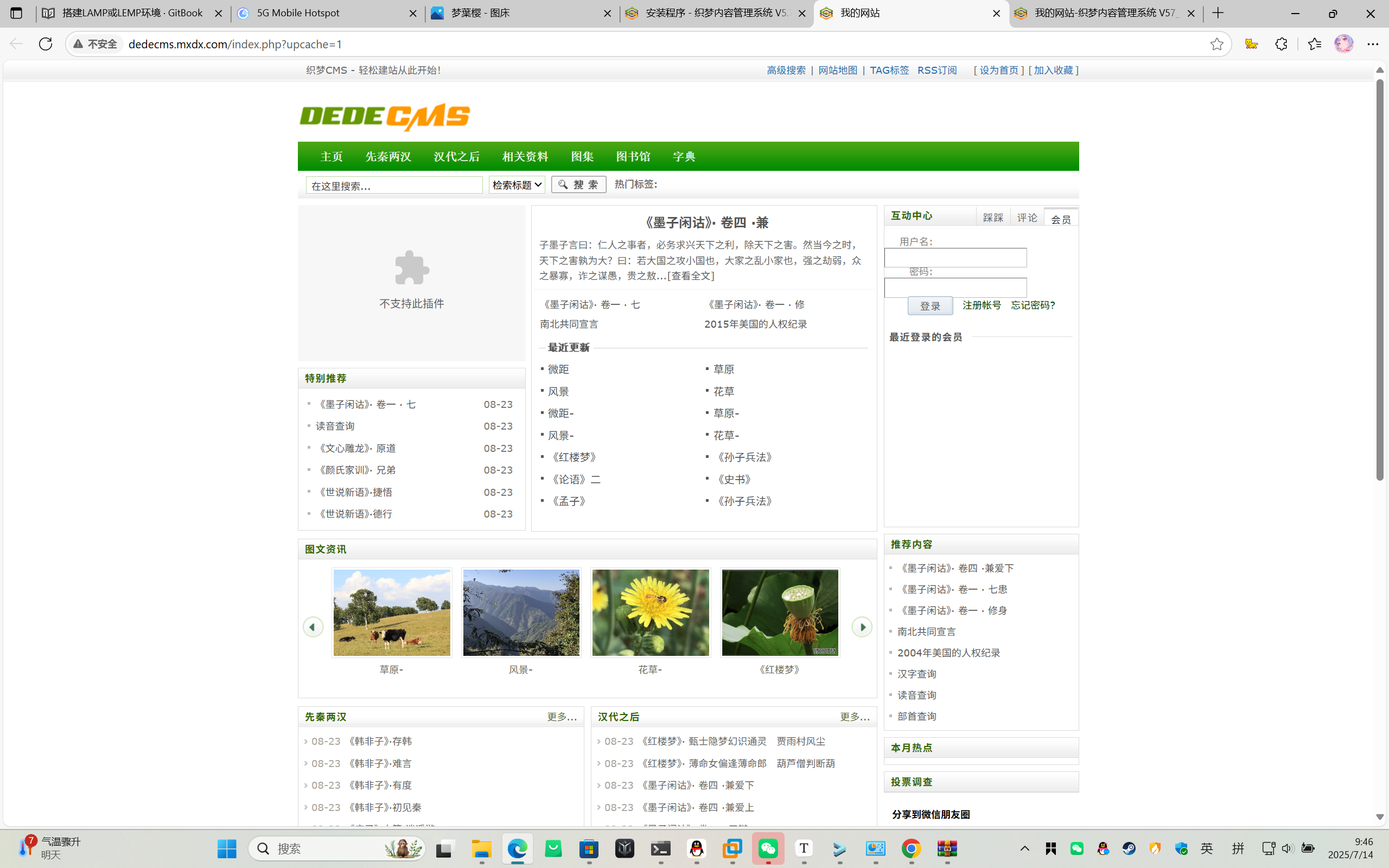Open the favorites list icon in toolbar
Image resolution: width=1389 pixels, height=868 pixels.
click(1314, 44)
